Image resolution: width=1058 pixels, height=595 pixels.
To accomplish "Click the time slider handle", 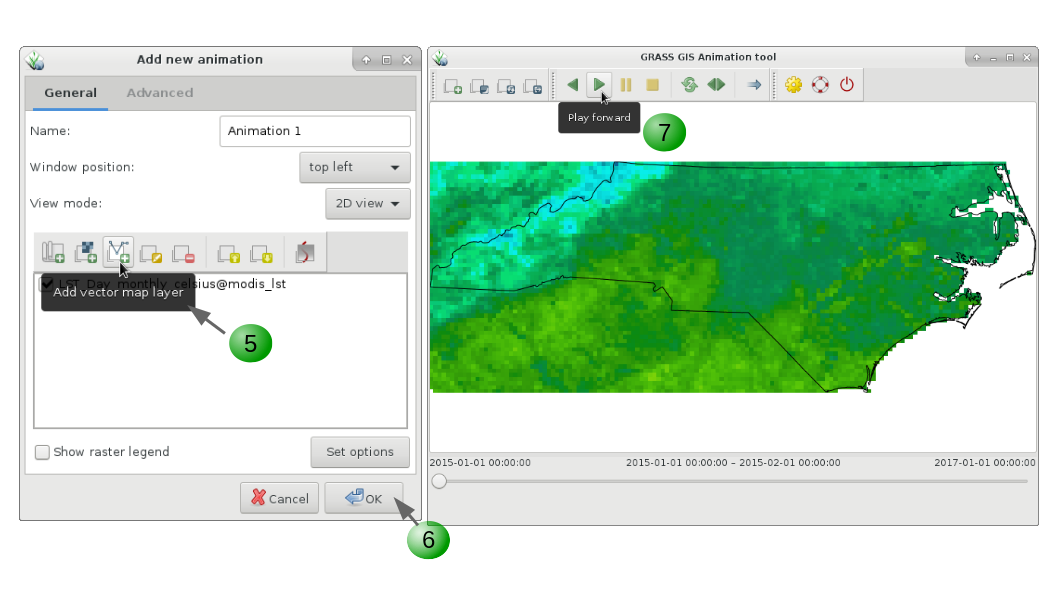I will pyautogui.click(x=439, y=481).
